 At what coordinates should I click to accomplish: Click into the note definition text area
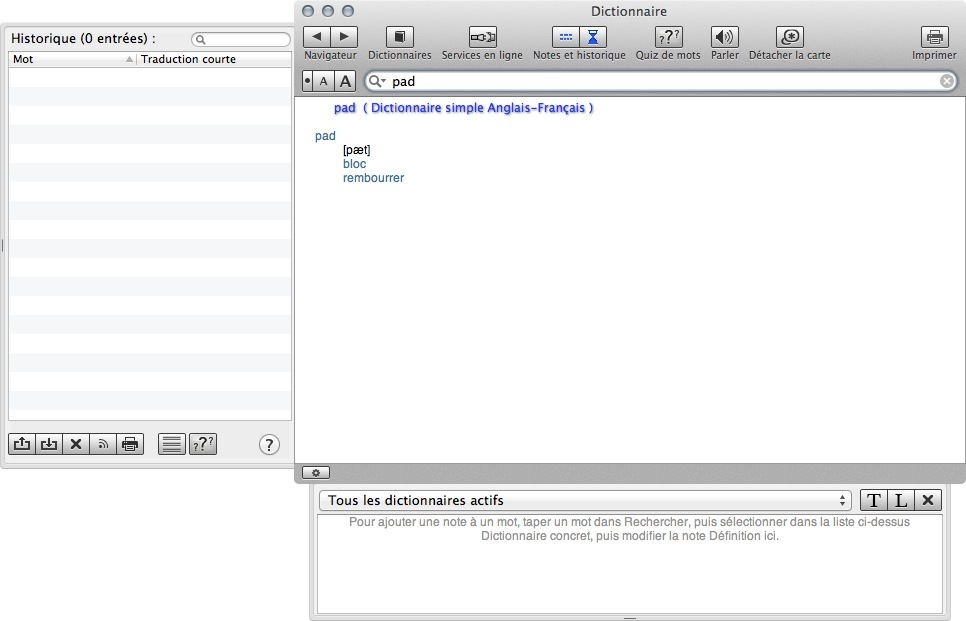point(630,564)
